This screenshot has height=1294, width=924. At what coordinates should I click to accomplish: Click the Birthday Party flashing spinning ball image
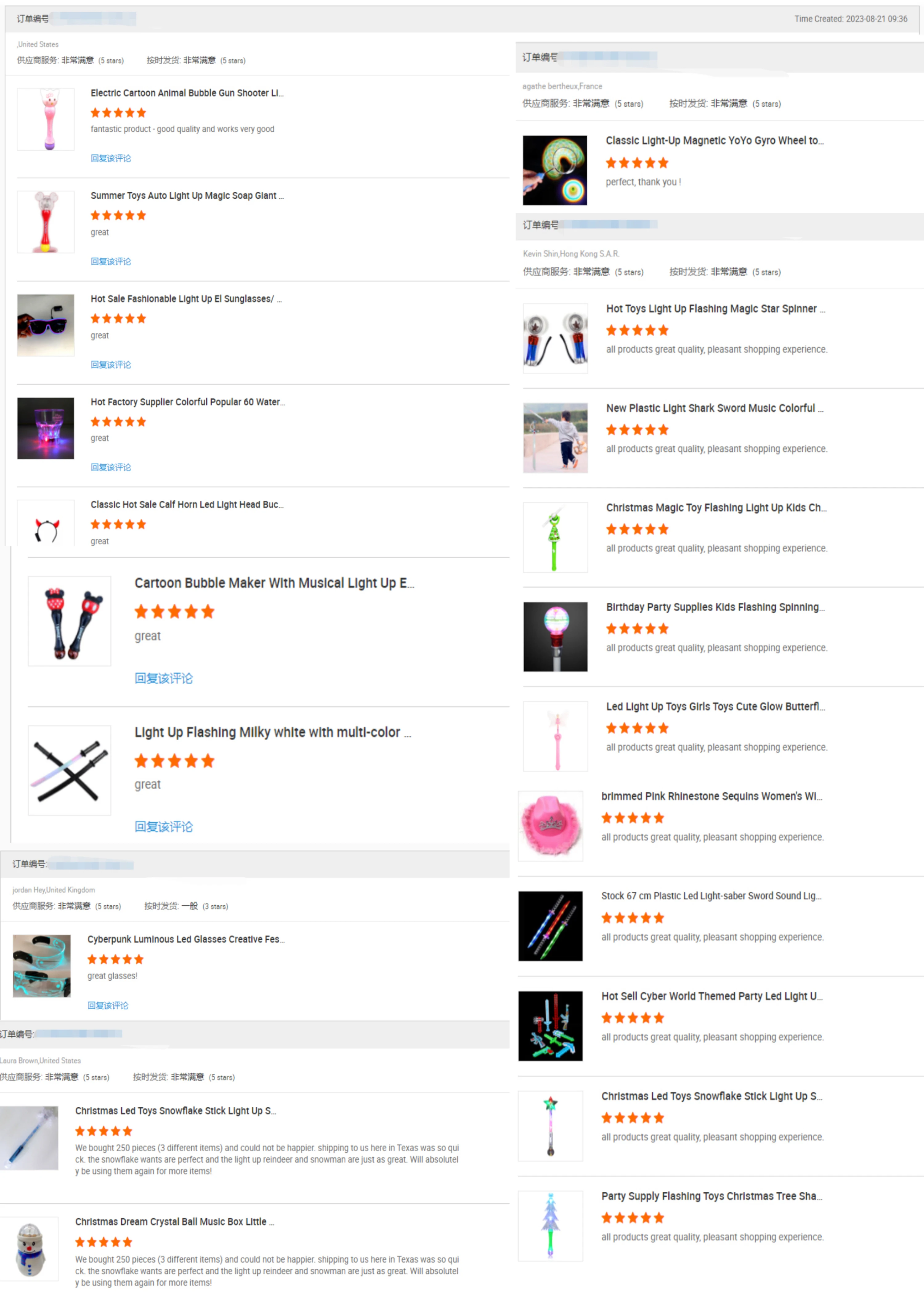(x=555, y=636)
